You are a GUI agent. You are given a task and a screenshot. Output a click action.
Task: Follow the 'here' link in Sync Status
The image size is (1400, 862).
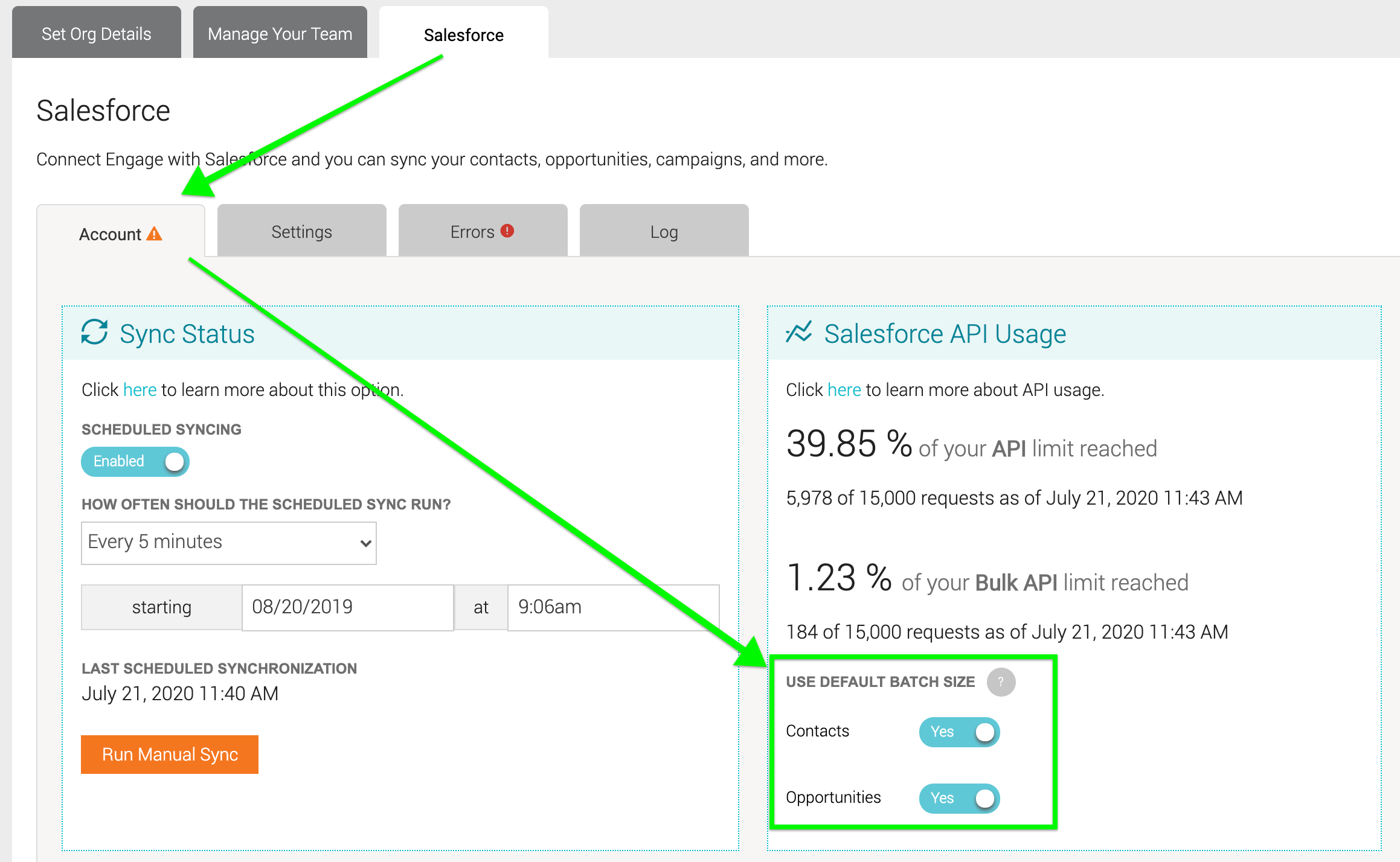[140, 390]
